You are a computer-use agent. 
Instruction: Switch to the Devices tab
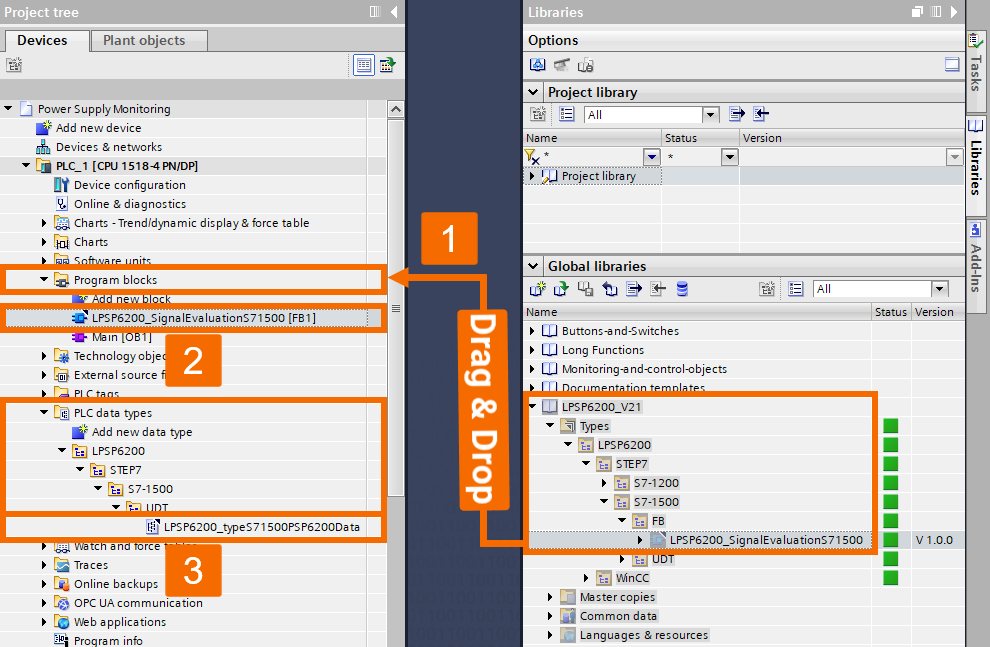[42, 40]
